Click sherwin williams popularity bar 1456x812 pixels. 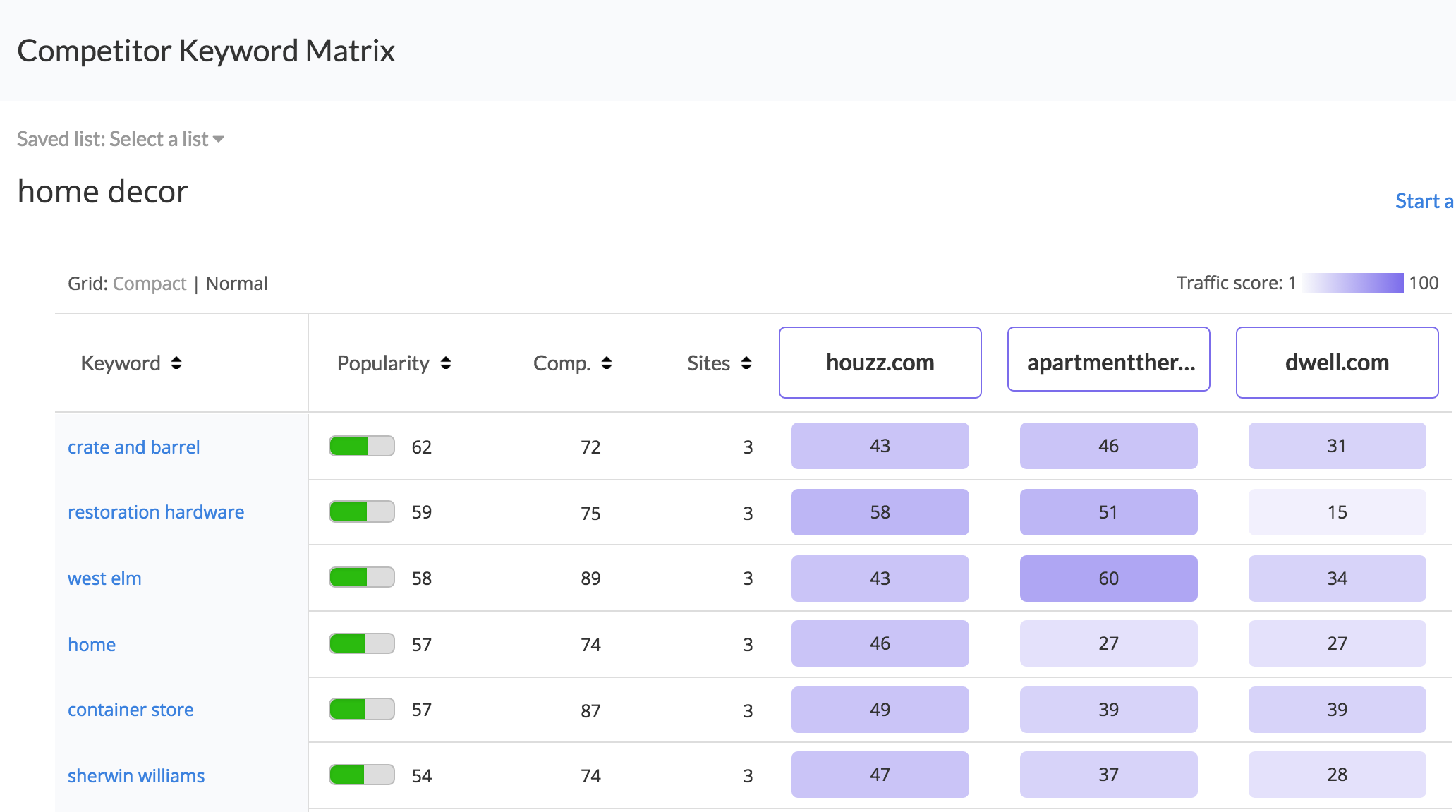(x=362, y=775)
